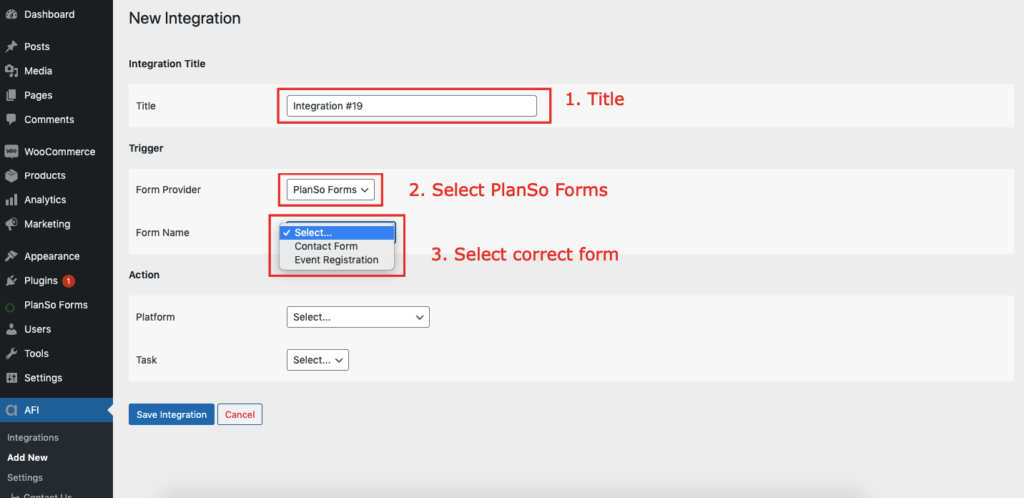Click the red Cancel button

click(x=240, y=414)
